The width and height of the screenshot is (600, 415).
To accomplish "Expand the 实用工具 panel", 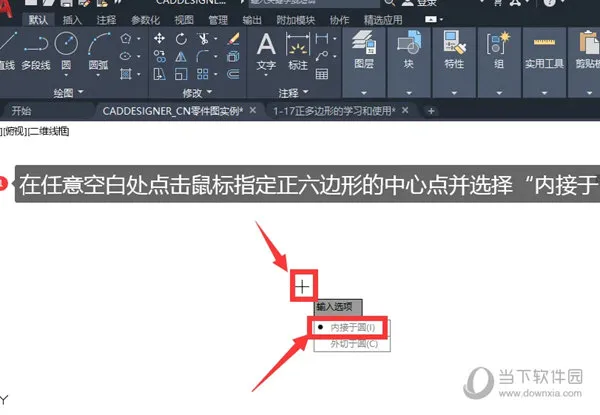I will click(544, 93).
